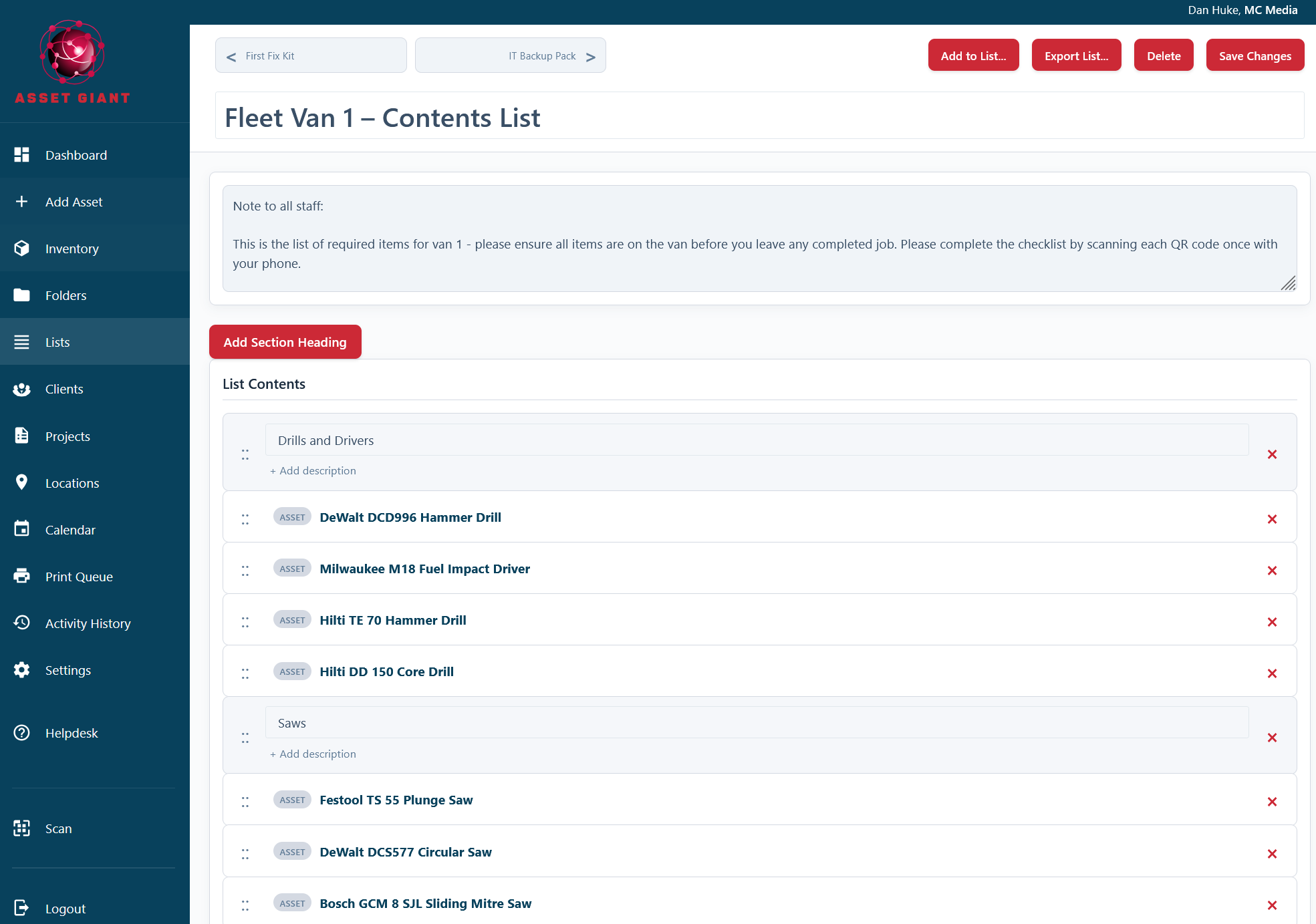
Task: Remove Festool TS 55 Plunge Saw
Action: pos(1272,802)
